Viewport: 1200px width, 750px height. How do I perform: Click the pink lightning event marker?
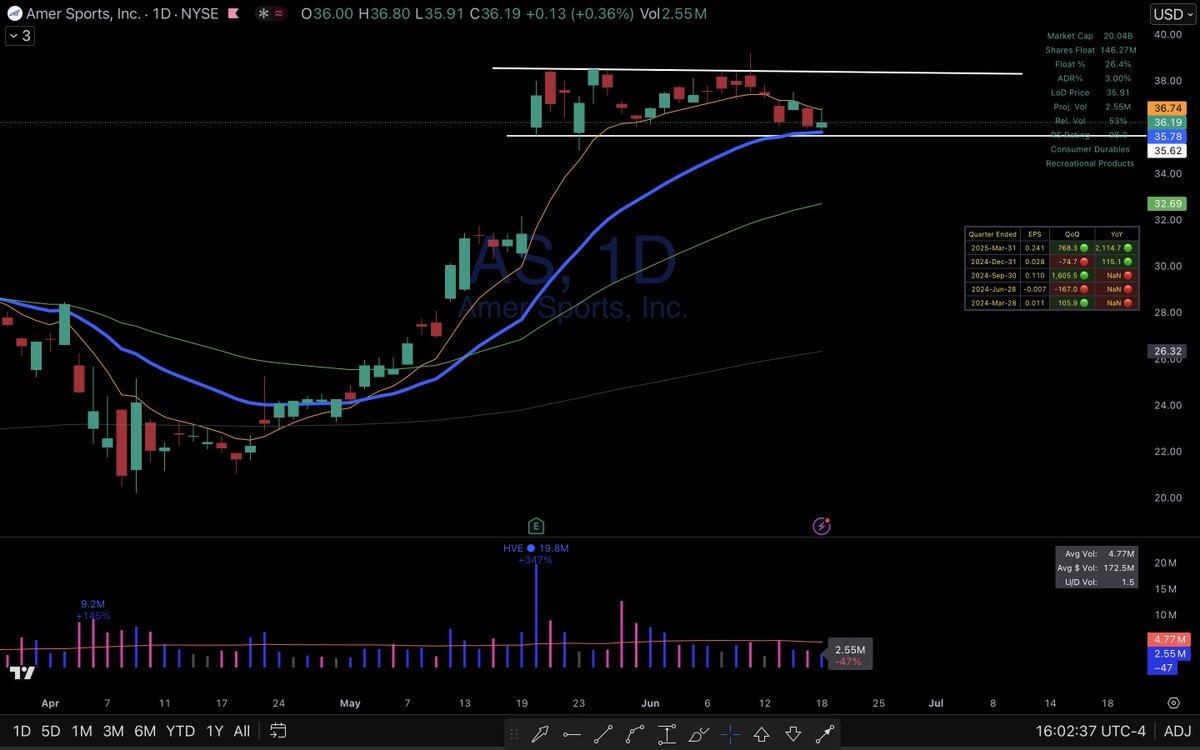[822, 525]
